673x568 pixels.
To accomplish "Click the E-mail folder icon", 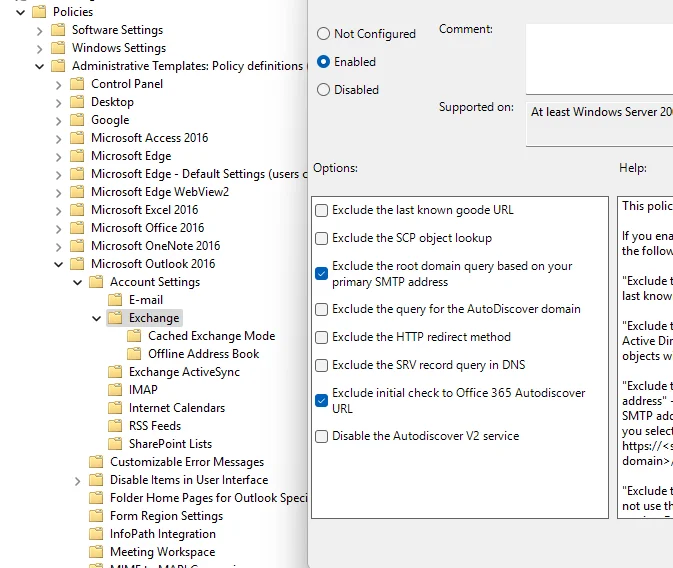I will [115, 300].
